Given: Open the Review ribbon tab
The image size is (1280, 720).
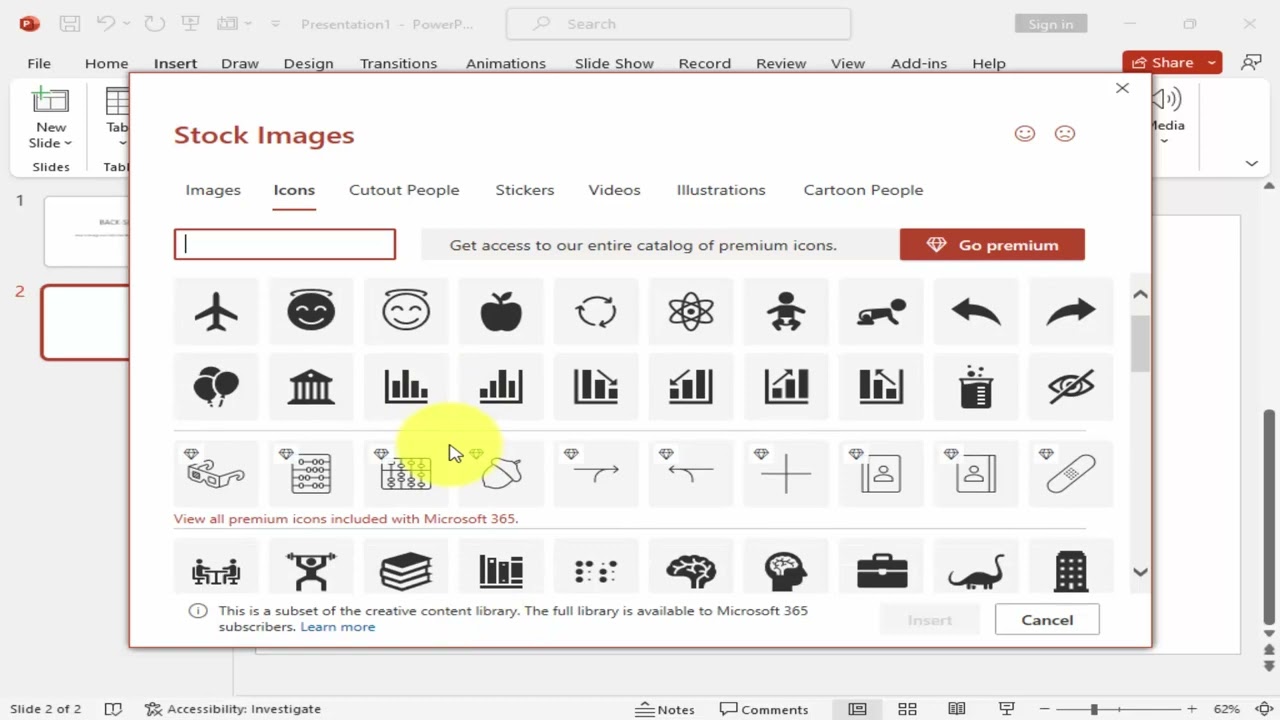Looking at the screenshot, I should coord(781,63).
